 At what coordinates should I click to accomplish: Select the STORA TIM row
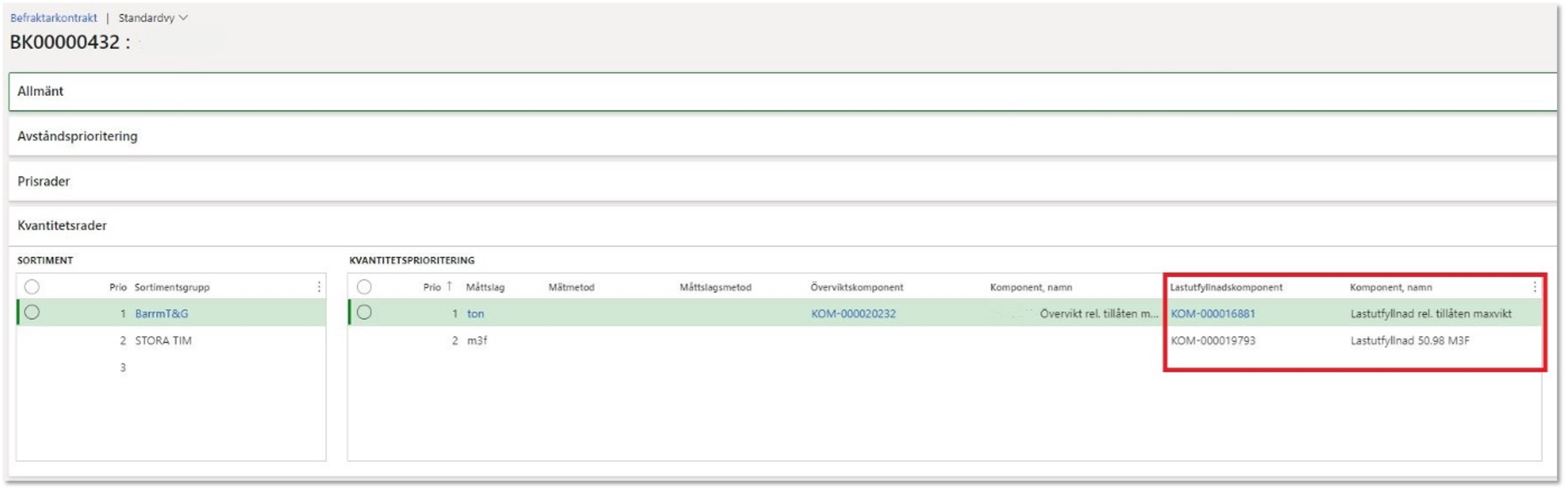[171, 341]
